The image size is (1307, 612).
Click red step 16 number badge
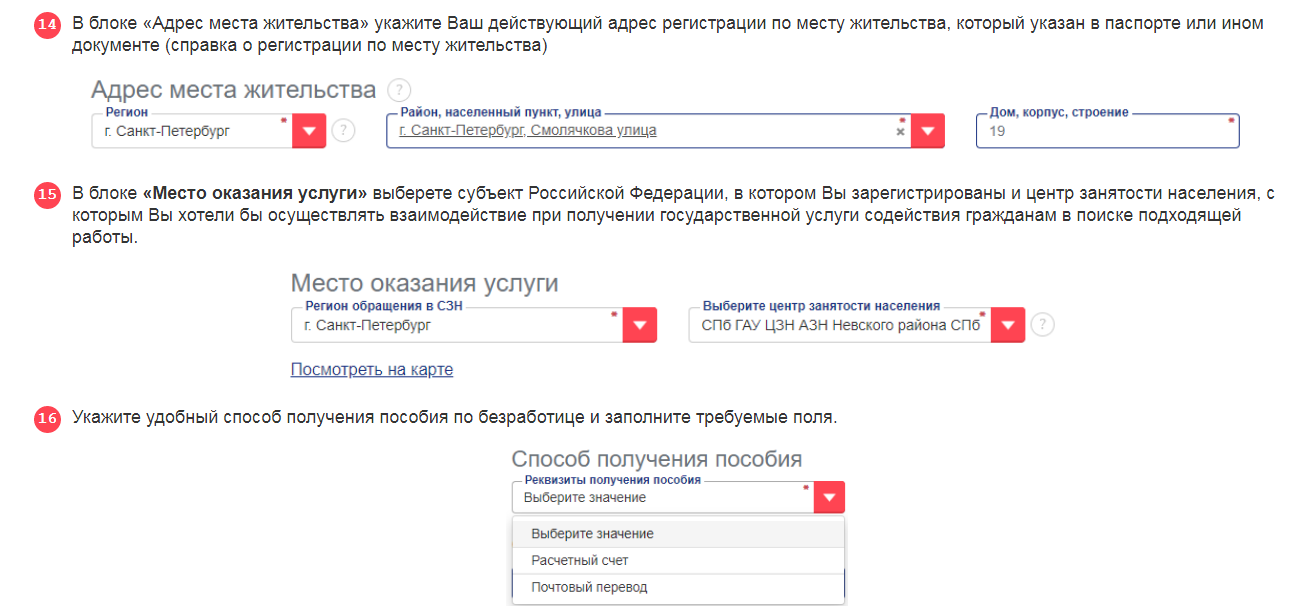(47, 418)
